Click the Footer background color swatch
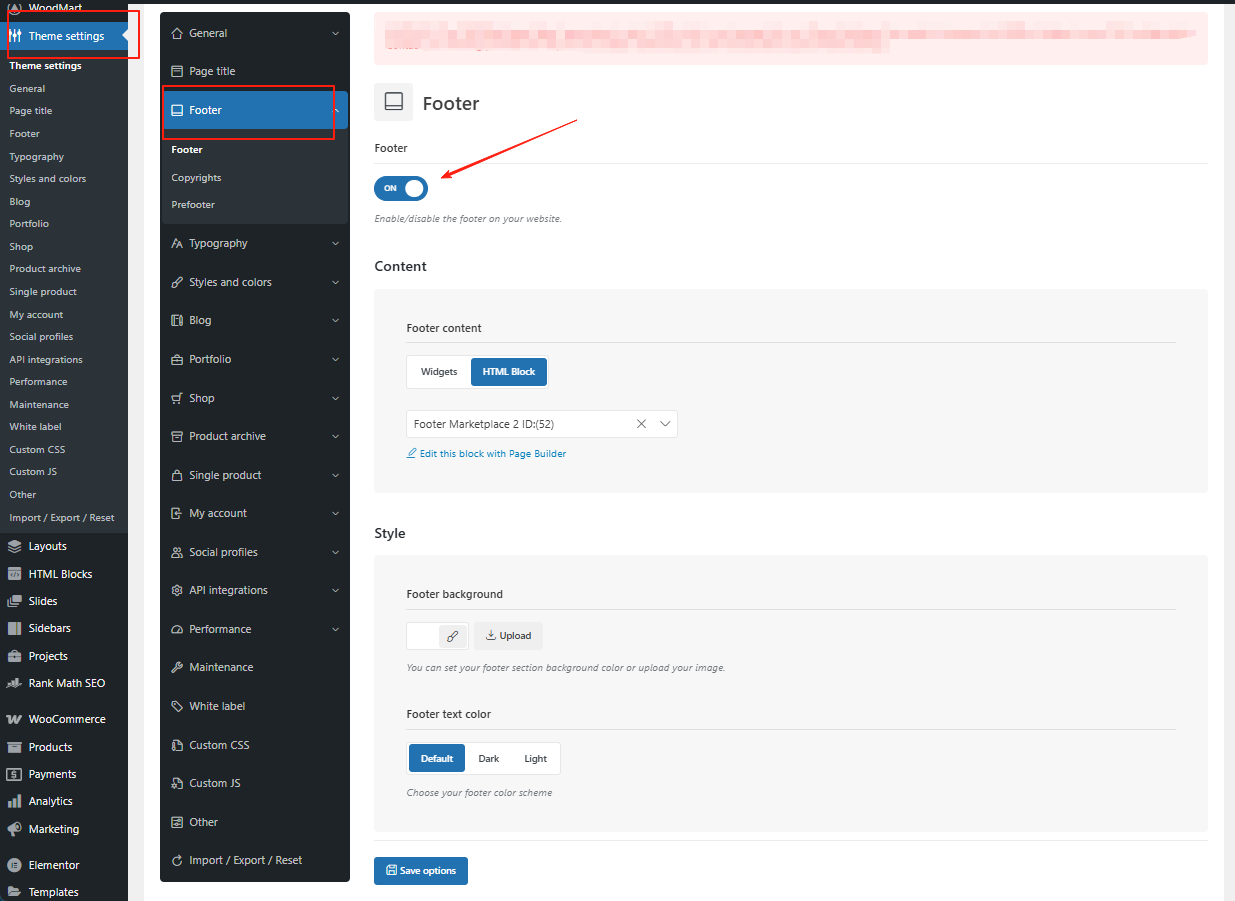Image resolution: width=1235 pixels, height=901 pixels. click(423, 636)
